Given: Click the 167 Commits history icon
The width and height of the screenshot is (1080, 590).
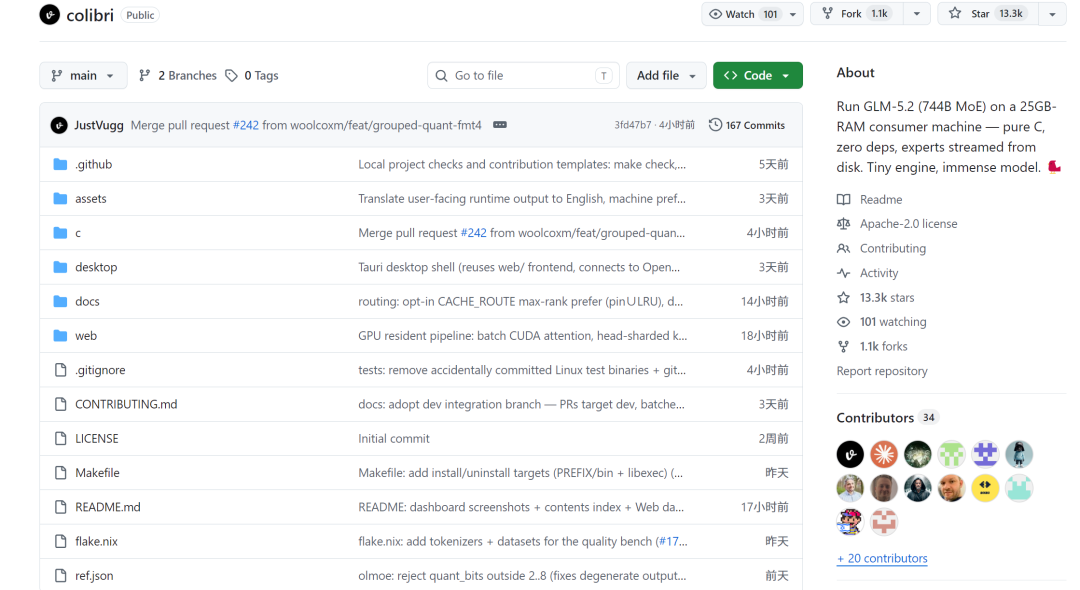Looking at the screenshot, I should pos(716,125).
